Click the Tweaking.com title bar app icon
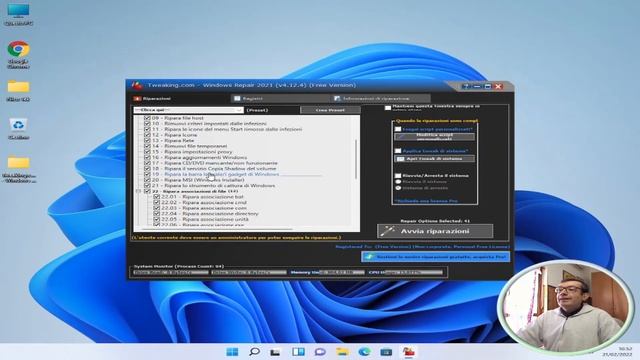Image resolution: width=640 pixels, height=360 pixels. pos(137,85)
